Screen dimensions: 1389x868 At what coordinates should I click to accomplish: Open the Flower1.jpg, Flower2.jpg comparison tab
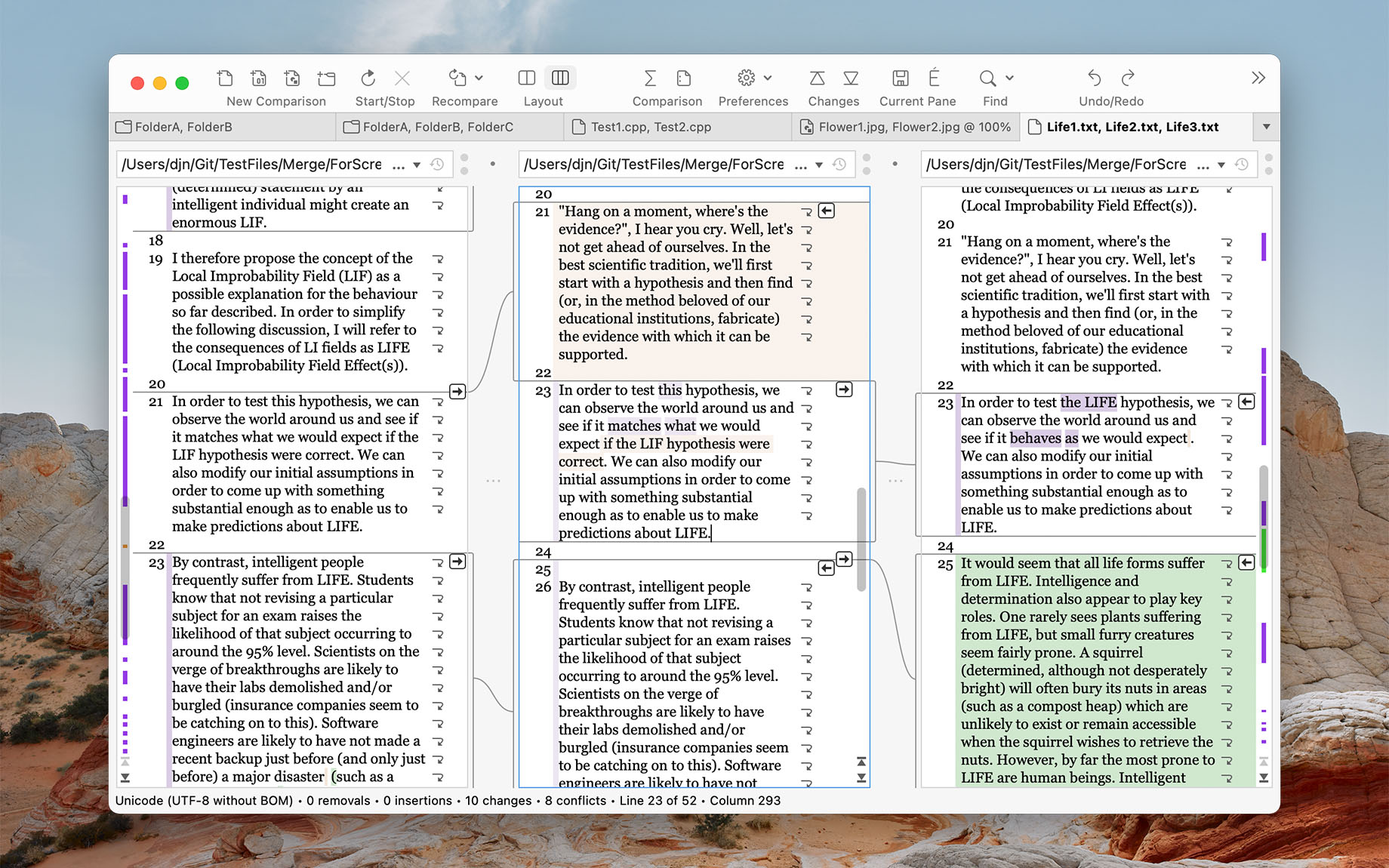906,127
